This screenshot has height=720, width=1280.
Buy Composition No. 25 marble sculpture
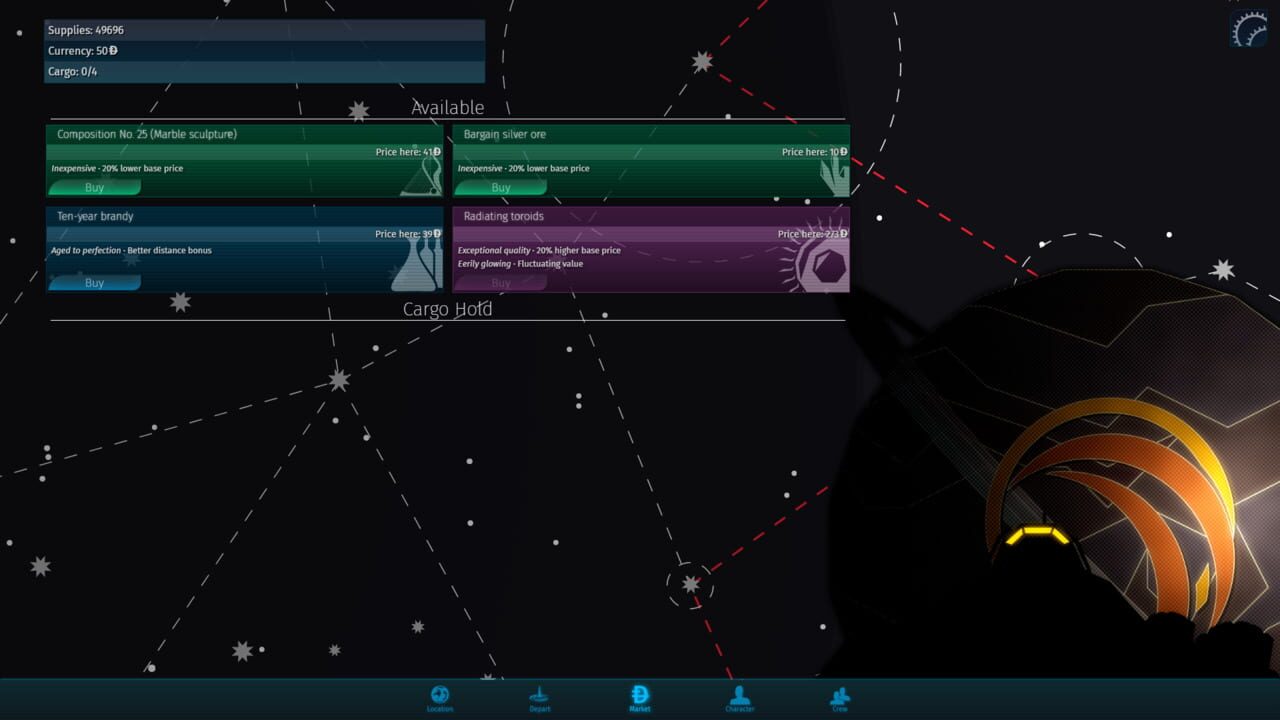(94, 187)
